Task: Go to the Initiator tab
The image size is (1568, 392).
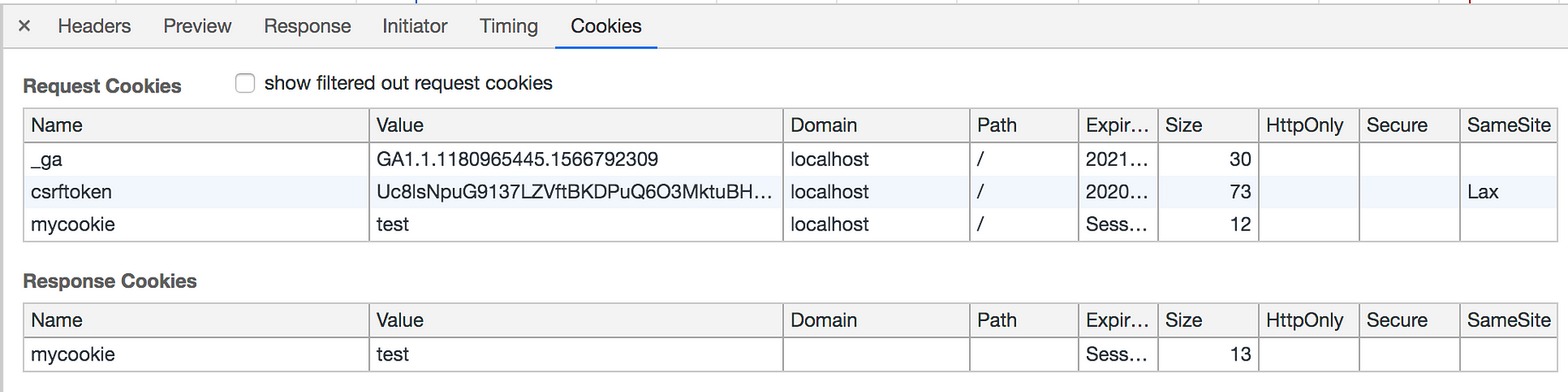Action: [415, 26]
